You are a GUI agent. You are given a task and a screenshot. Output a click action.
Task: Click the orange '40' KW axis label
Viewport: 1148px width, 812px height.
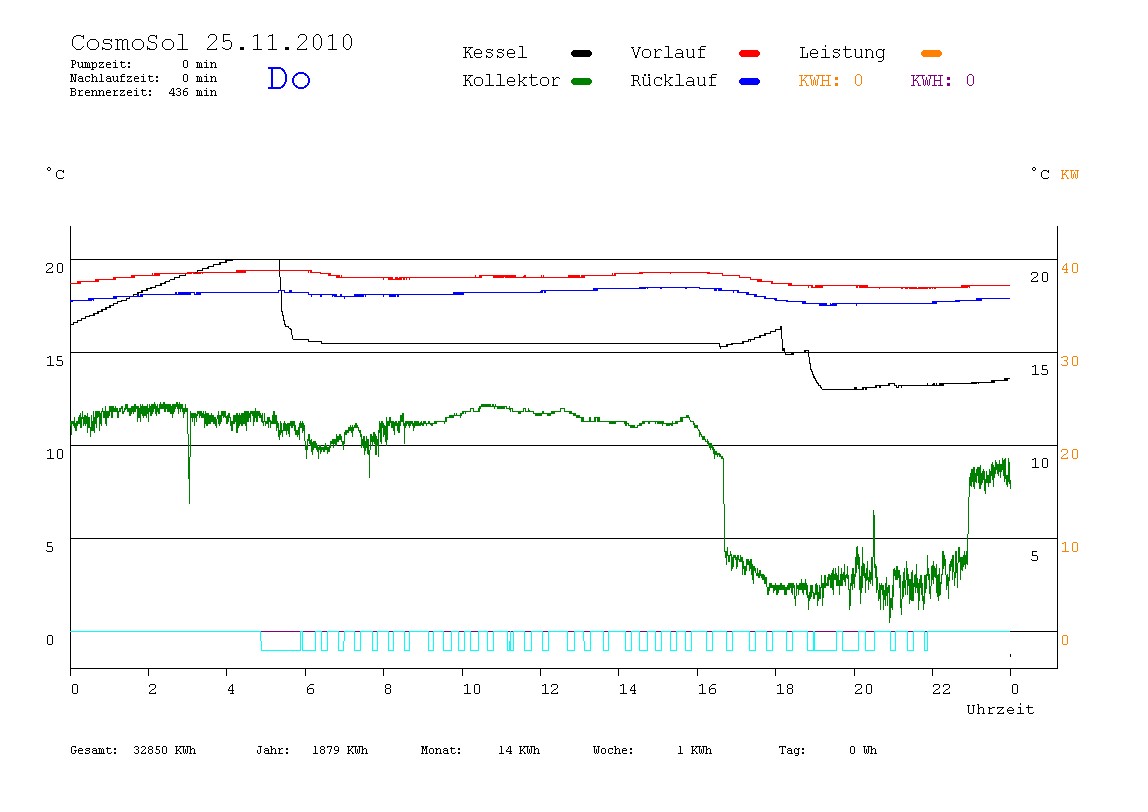click(x=1070, y=268)
